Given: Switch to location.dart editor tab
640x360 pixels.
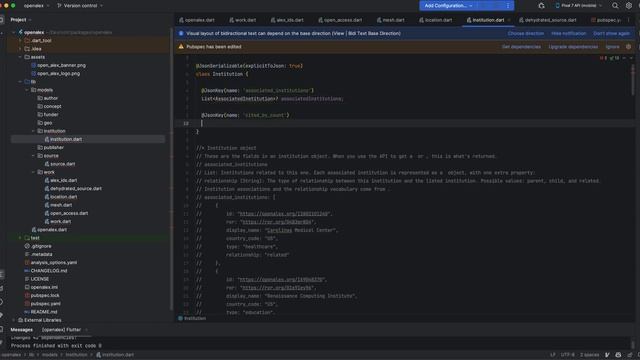Looking at the screenshot, I should (x=436, y=20).
